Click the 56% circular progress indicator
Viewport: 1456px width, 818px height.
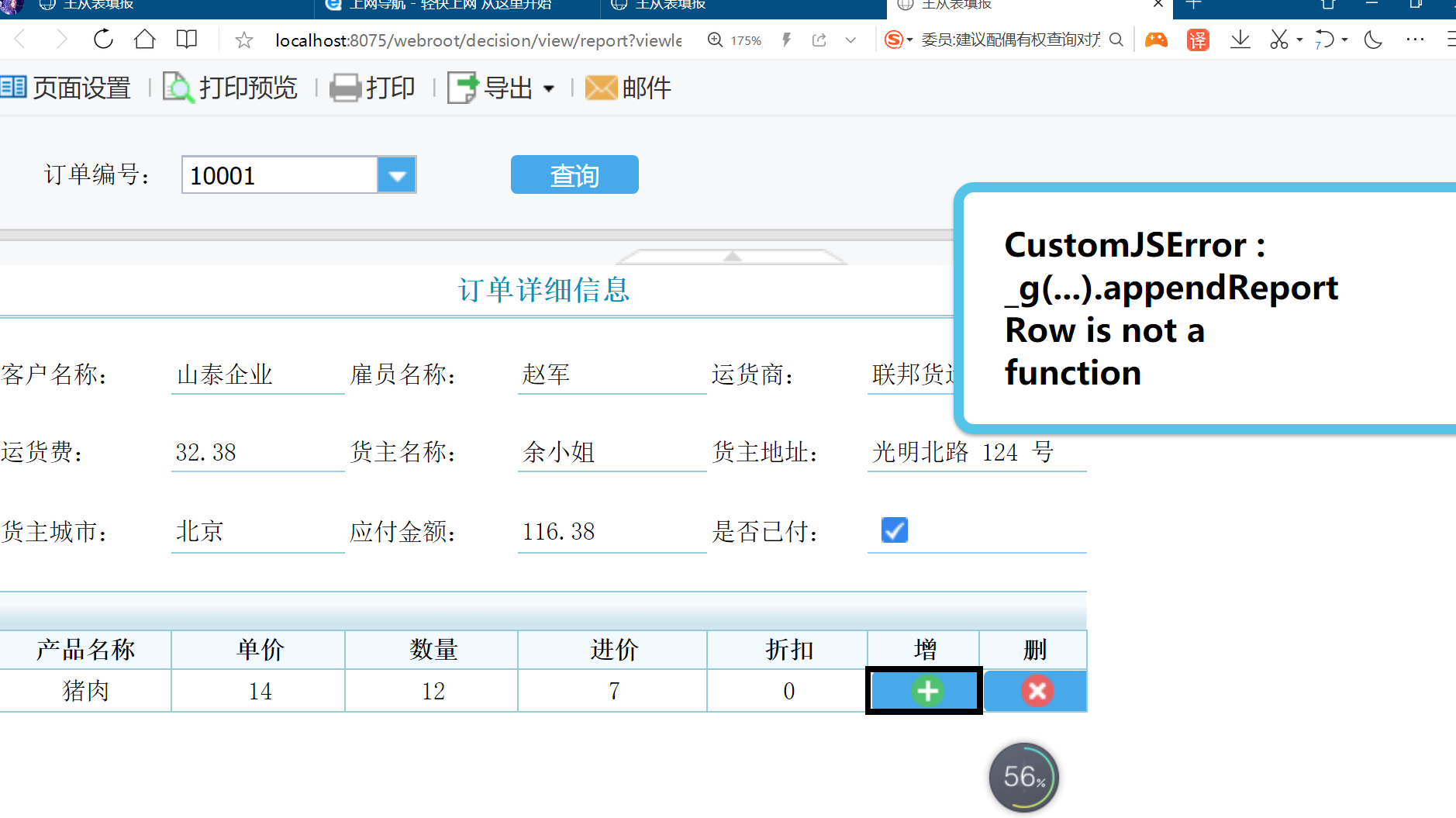(1023, 777)
